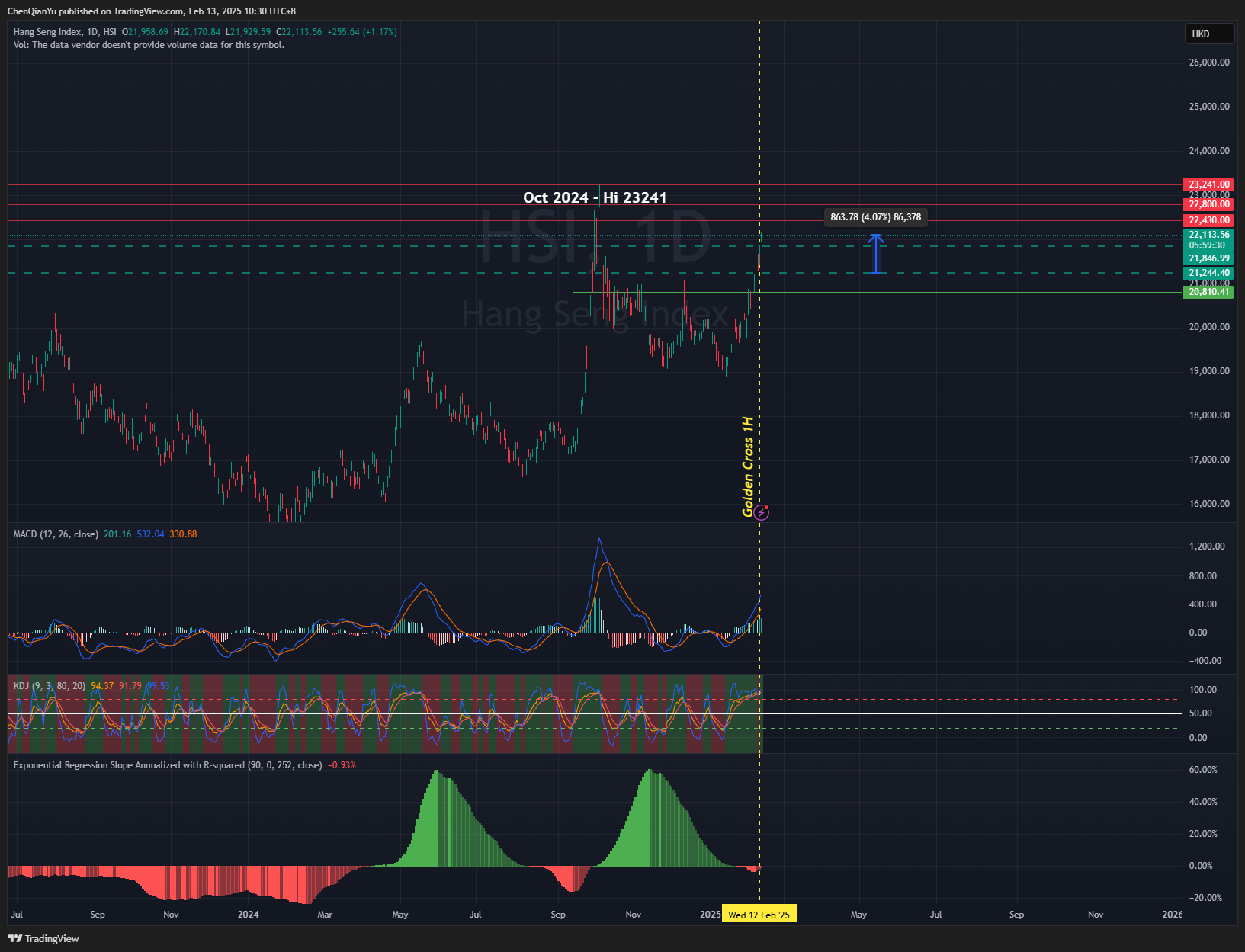Click the 20.00% regression axis tick
This screenshot has height=952, width=1245.
coord(1203,834)
